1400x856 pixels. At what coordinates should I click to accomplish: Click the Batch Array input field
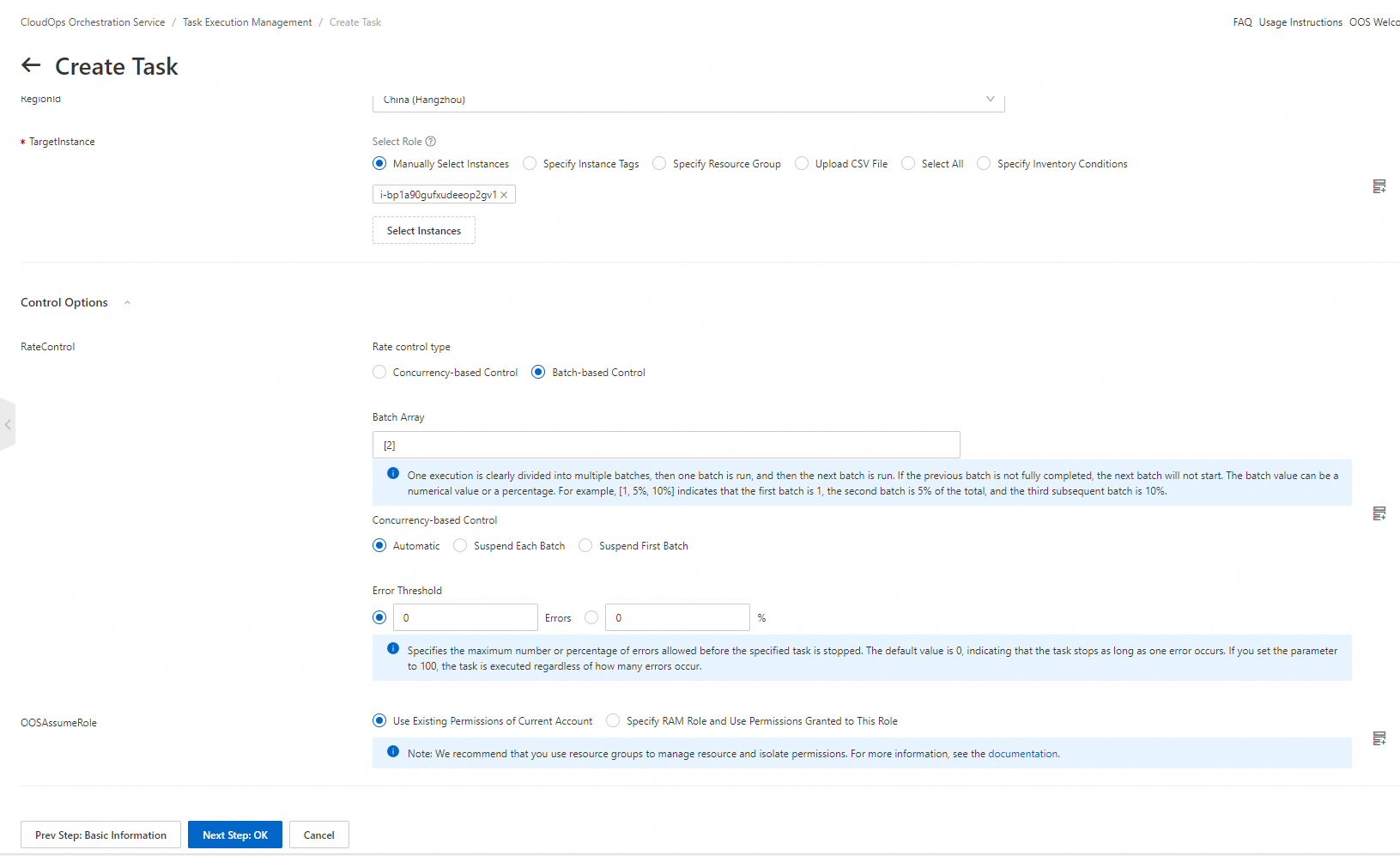[x=666, y=445]
